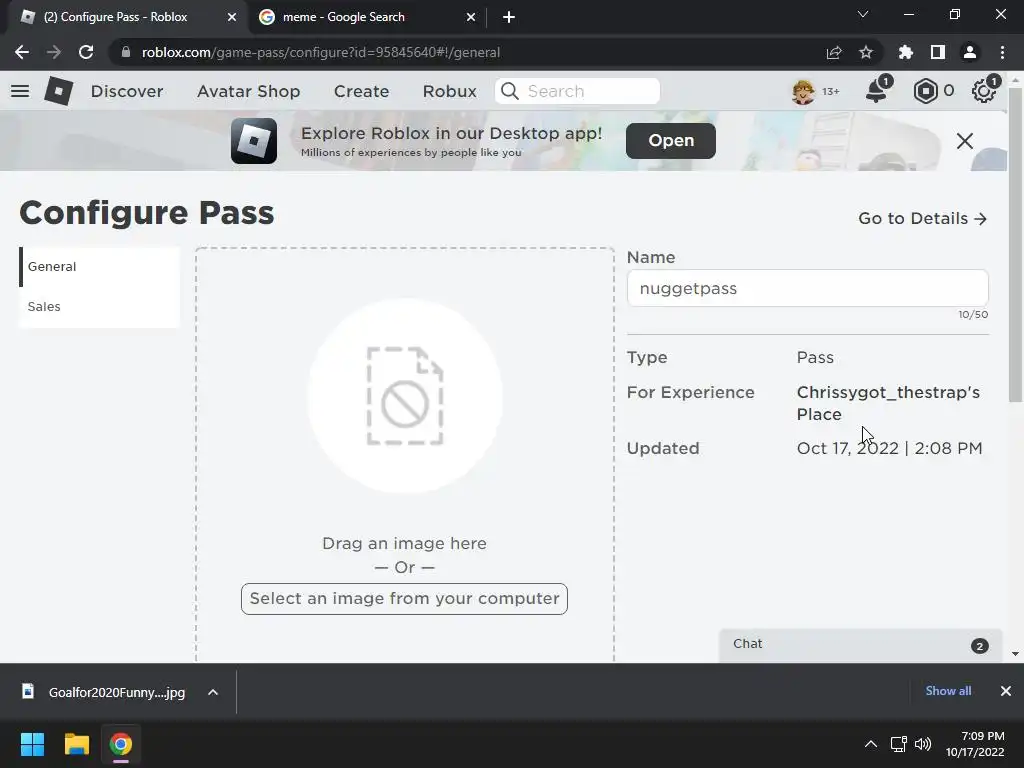Open the Discover menu
The image size is (1024, 768).
pos(127,91)
